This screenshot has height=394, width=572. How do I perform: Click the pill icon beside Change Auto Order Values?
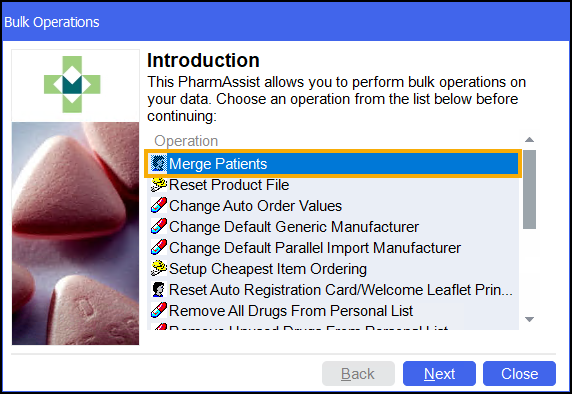159,205
